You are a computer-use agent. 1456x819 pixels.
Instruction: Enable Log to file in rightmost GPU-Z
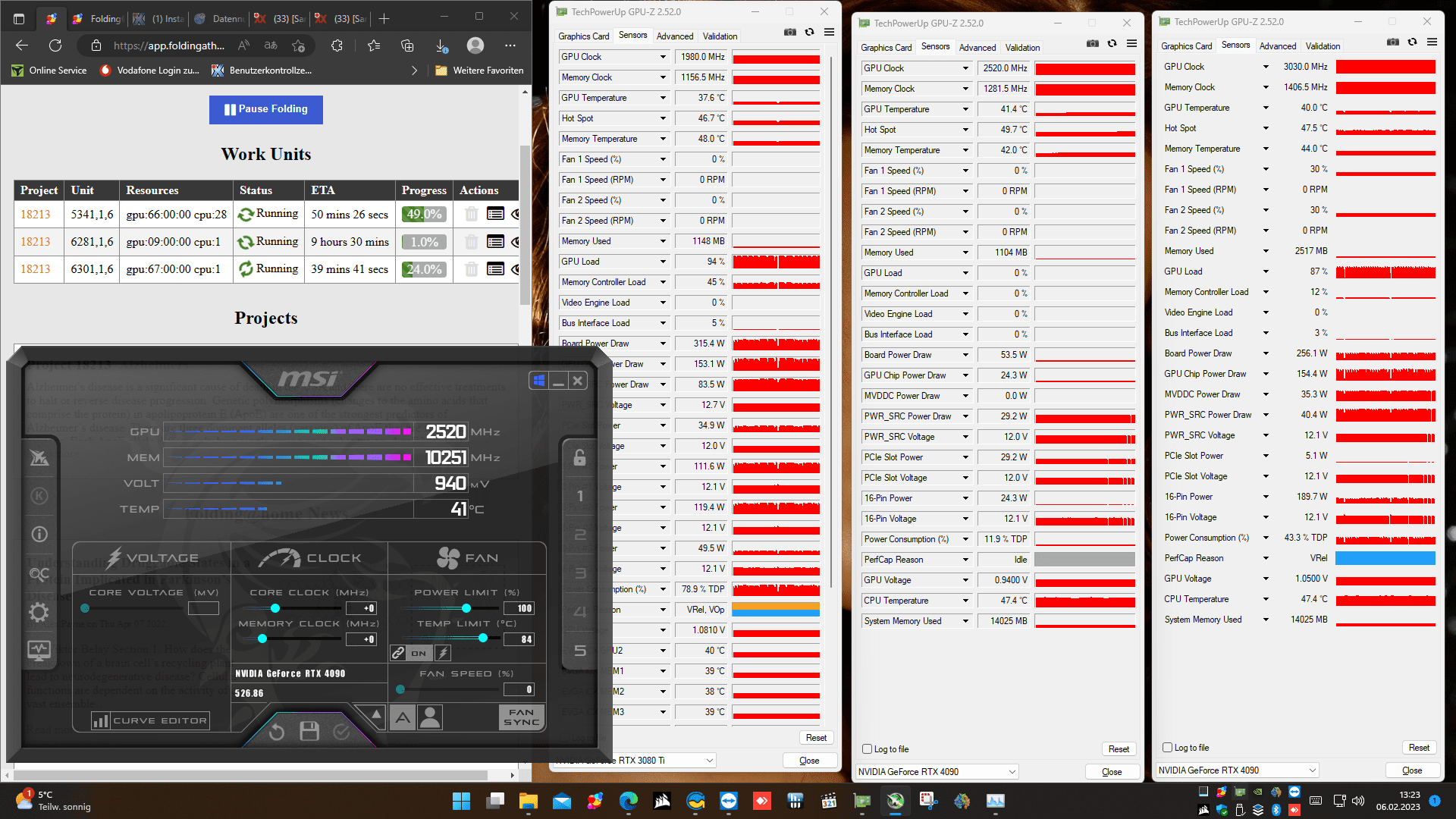click(1167, 748)
